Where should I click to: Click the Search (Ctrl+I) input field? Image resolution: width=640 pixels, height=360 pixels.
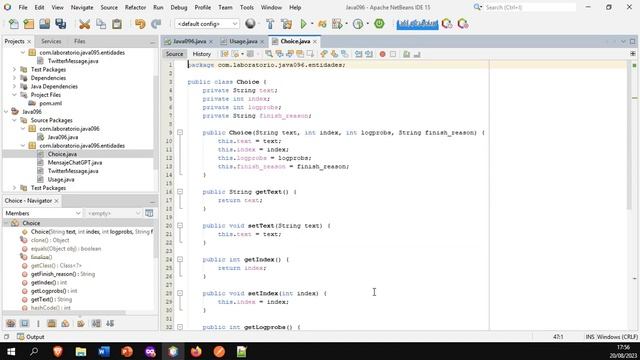coord(530,7)
